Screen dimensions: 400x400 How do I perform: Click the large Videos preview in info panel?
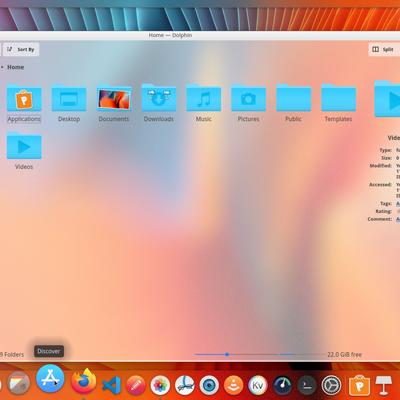pos(387,98)
